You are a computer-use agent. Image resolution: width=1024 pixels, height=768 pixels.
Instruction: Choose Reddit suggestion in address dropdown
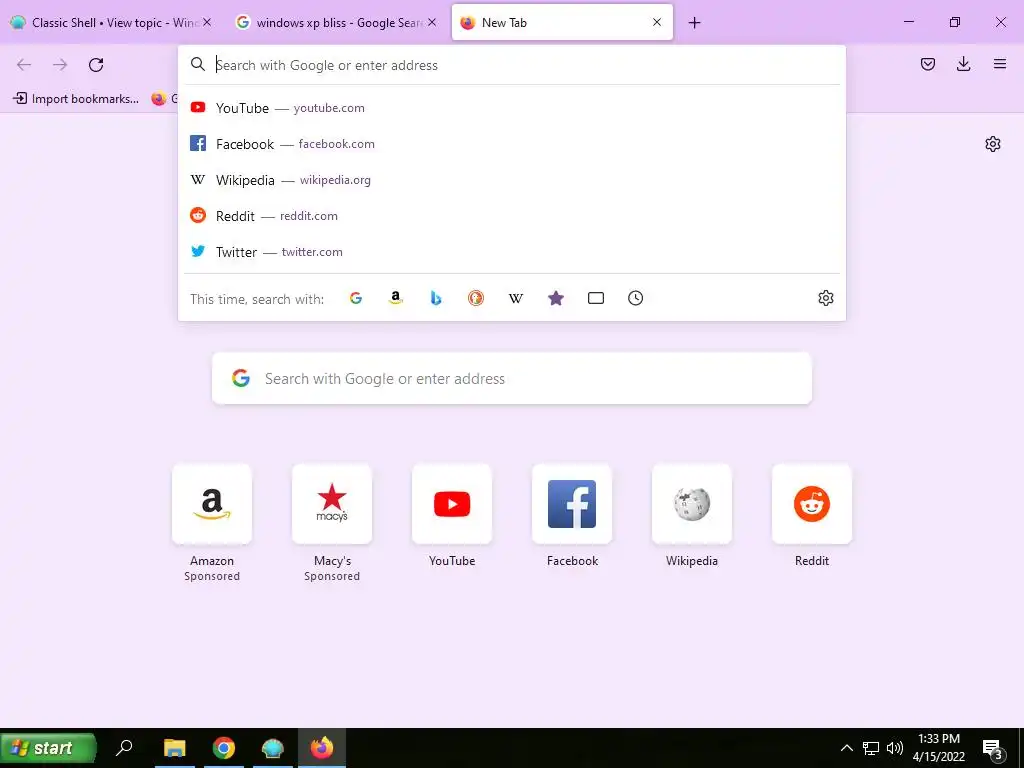pyautogui.click(x=511, y=216)
